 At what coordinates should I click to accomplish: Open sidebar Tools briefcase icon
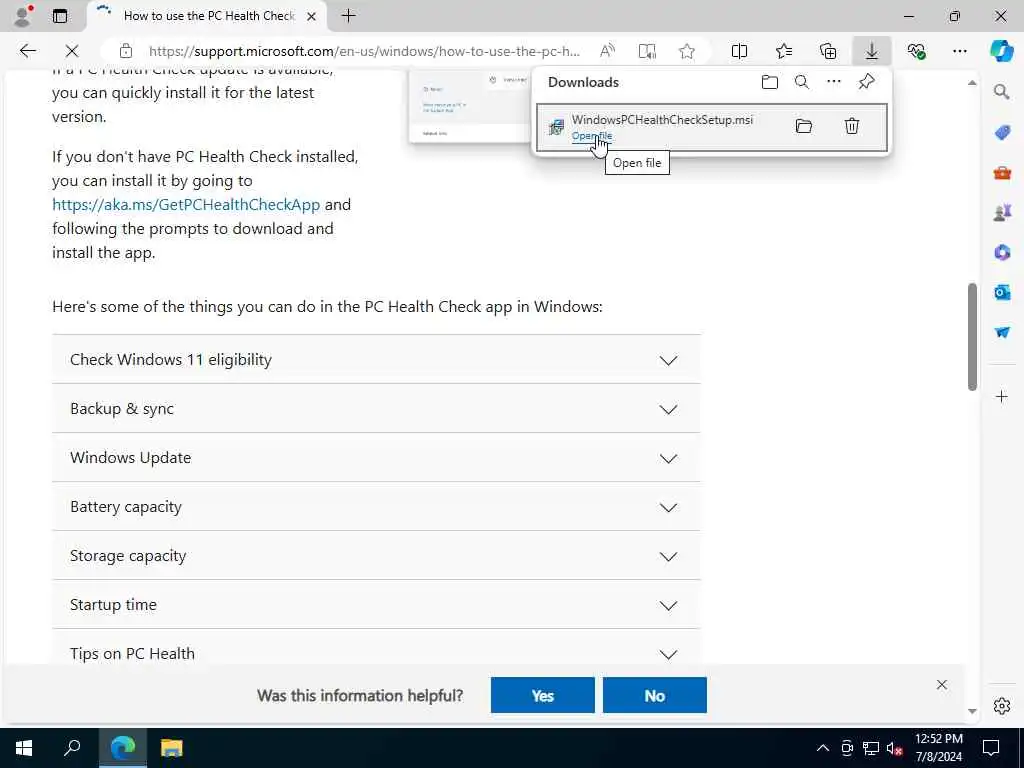(x=1002, y=173)
